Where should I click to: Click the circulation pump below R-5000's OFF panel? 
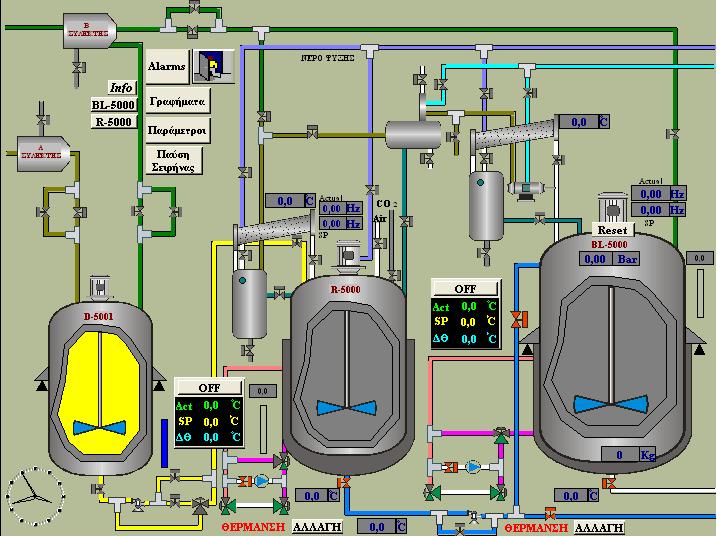coord(262,481)
